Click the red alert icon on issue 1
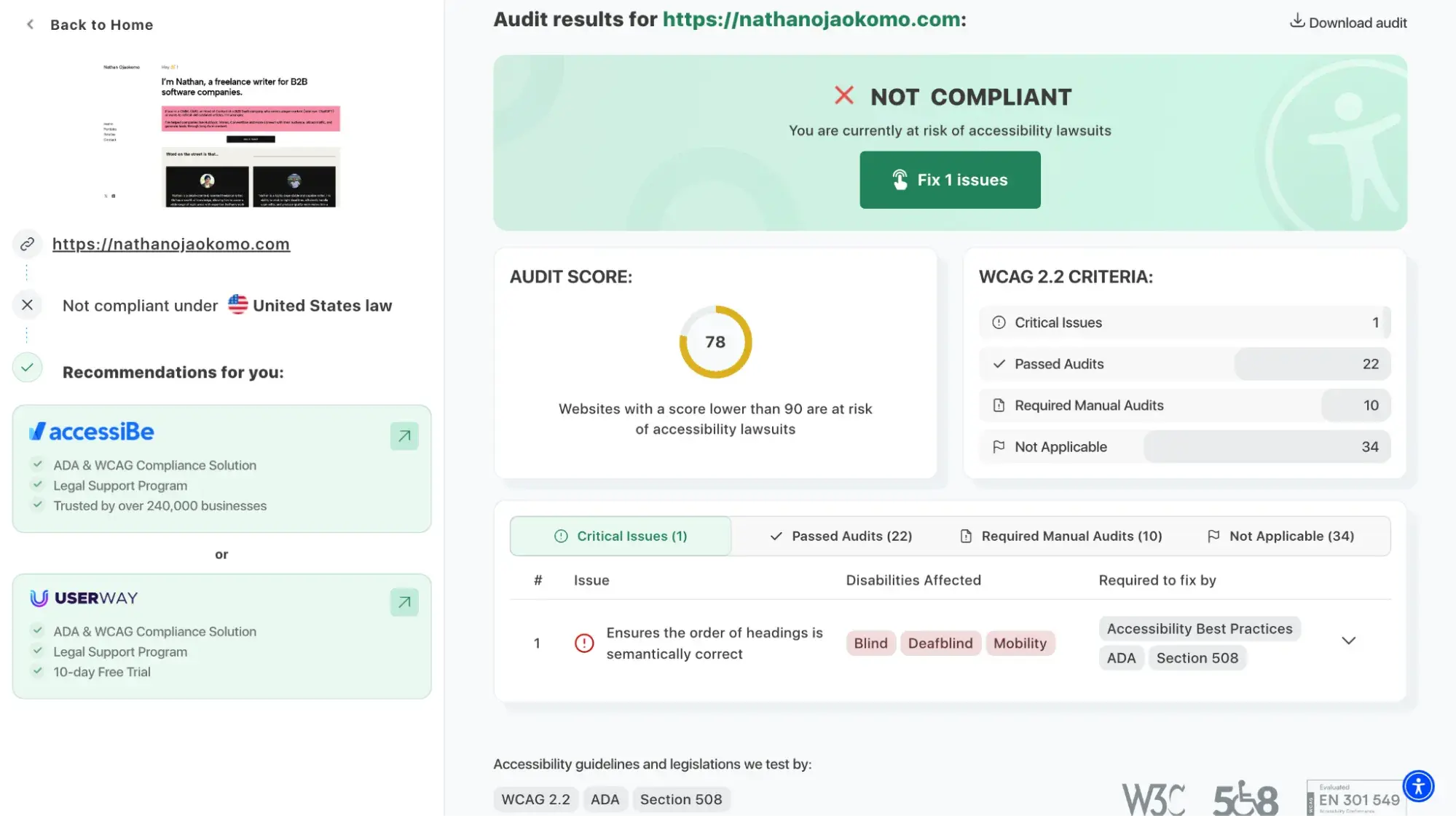The width and height of the screenshot is (1456, 816). pyautogui.click(x=584, y=643)
